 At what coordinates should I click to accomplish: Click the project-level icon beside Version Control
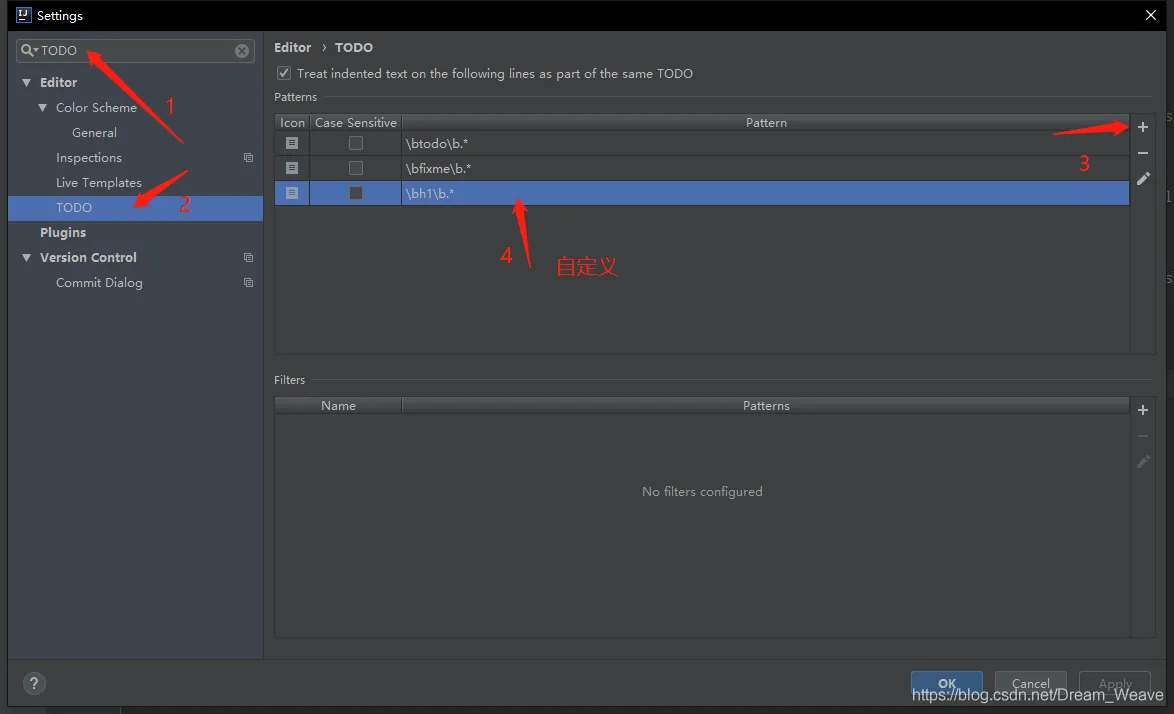(249, 257)
